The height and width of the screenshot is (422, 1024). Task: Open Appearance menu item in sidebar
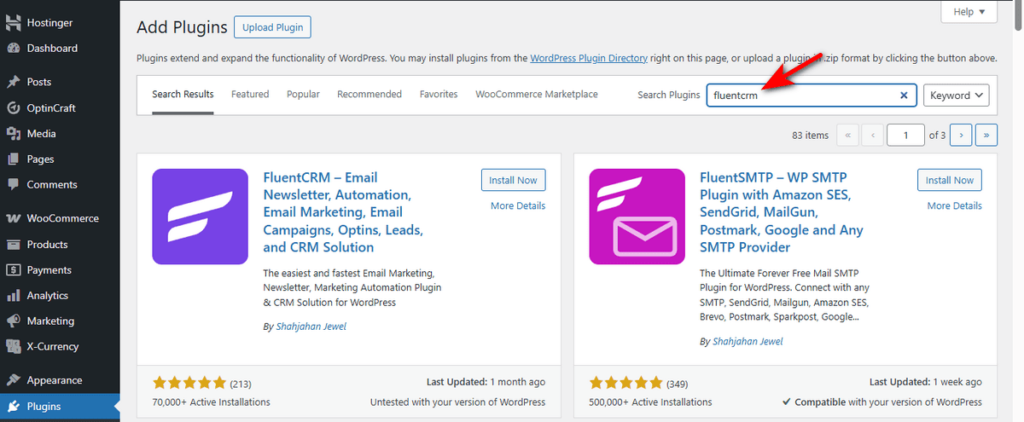60,380
